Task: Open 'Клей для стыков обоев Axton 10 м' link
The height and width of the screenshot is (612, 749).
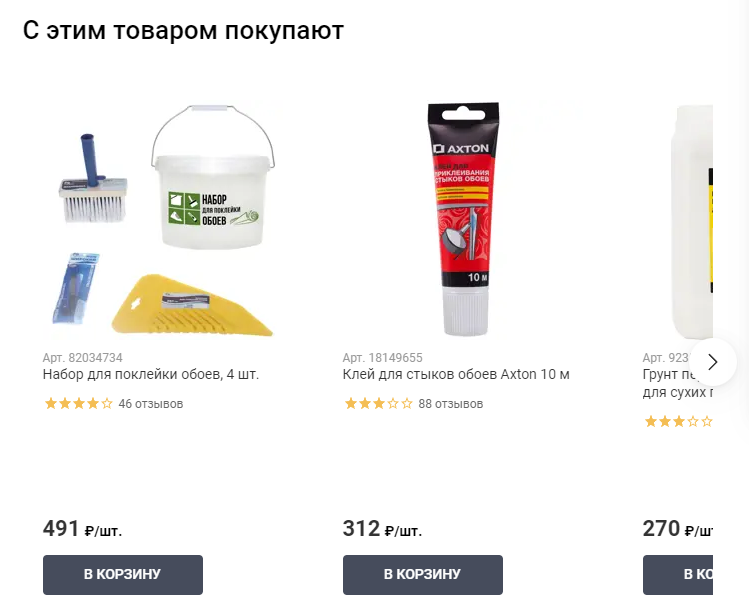Action: click(x=456, y=374)
